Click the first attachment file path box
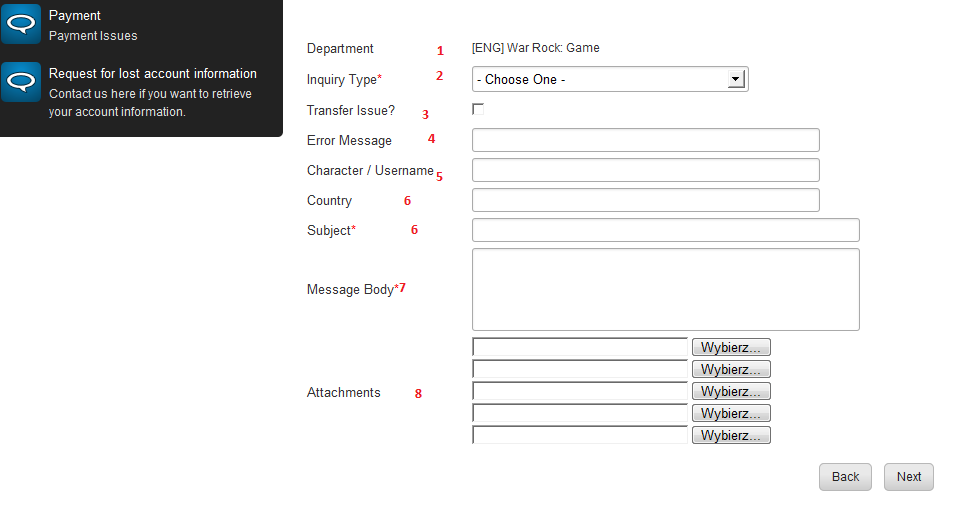This screenshot has width=968, height=518. point(580,347)
